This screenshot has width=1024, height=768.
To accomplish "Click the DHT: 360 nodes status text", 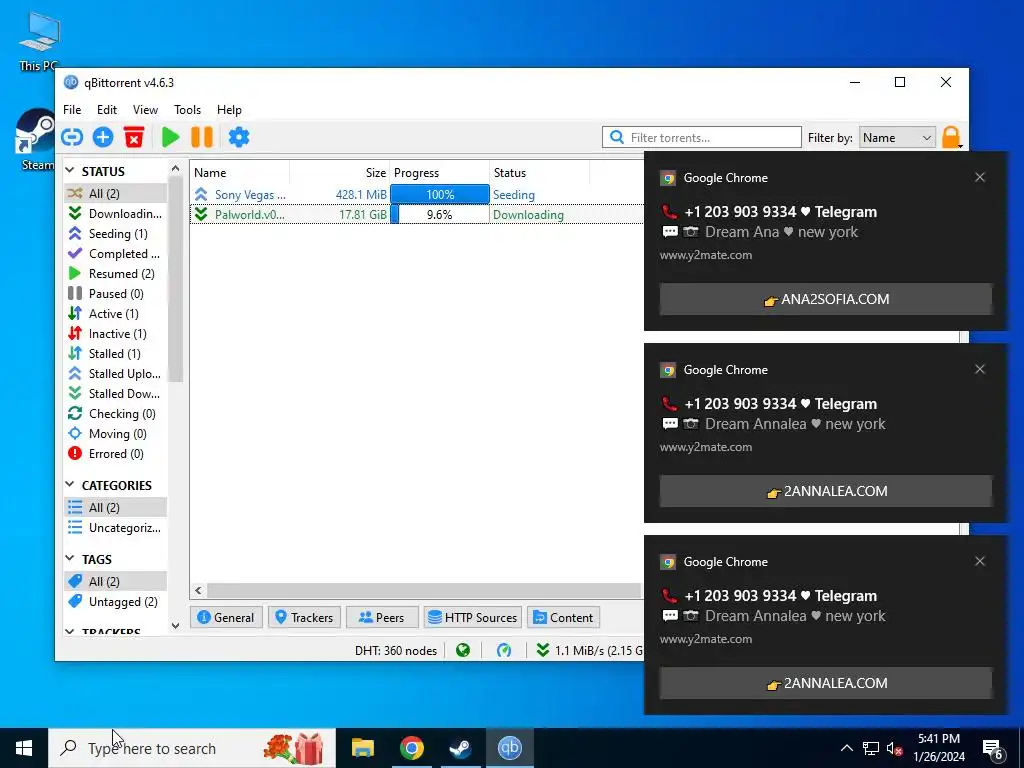I will (x=396, y=650).
